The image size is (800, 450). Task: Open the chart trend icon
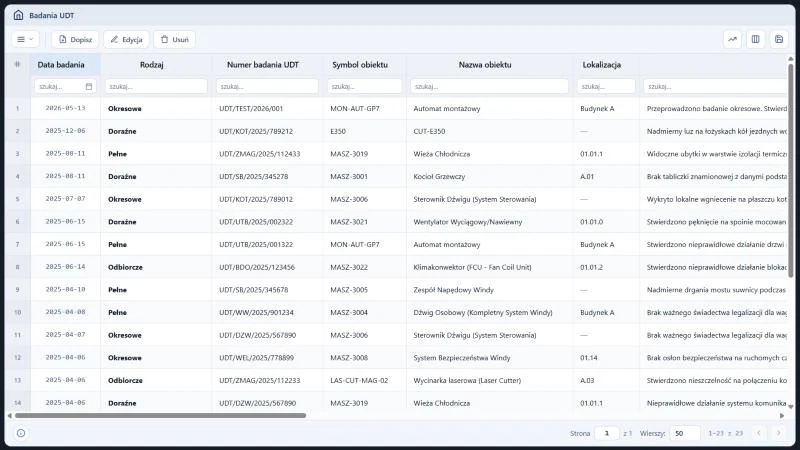(732, 39)
